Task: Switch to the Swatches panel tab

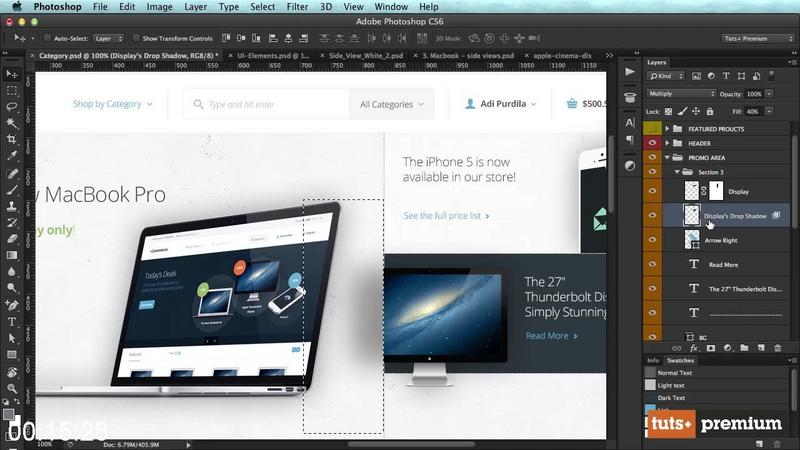Action: tap(680, 360)
